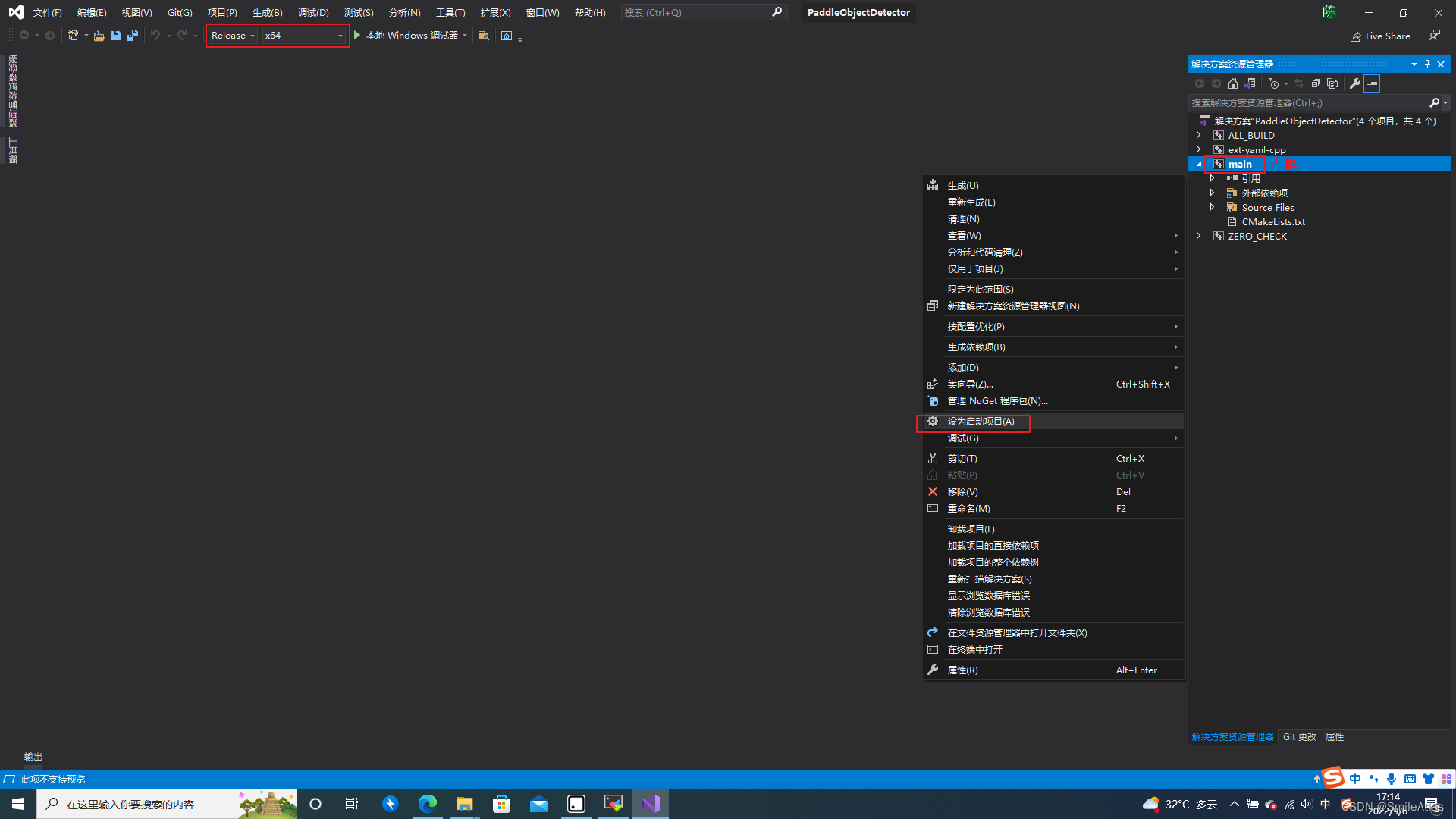Open 调试(G) submenu in context menu

click(x=1053, y=438)
